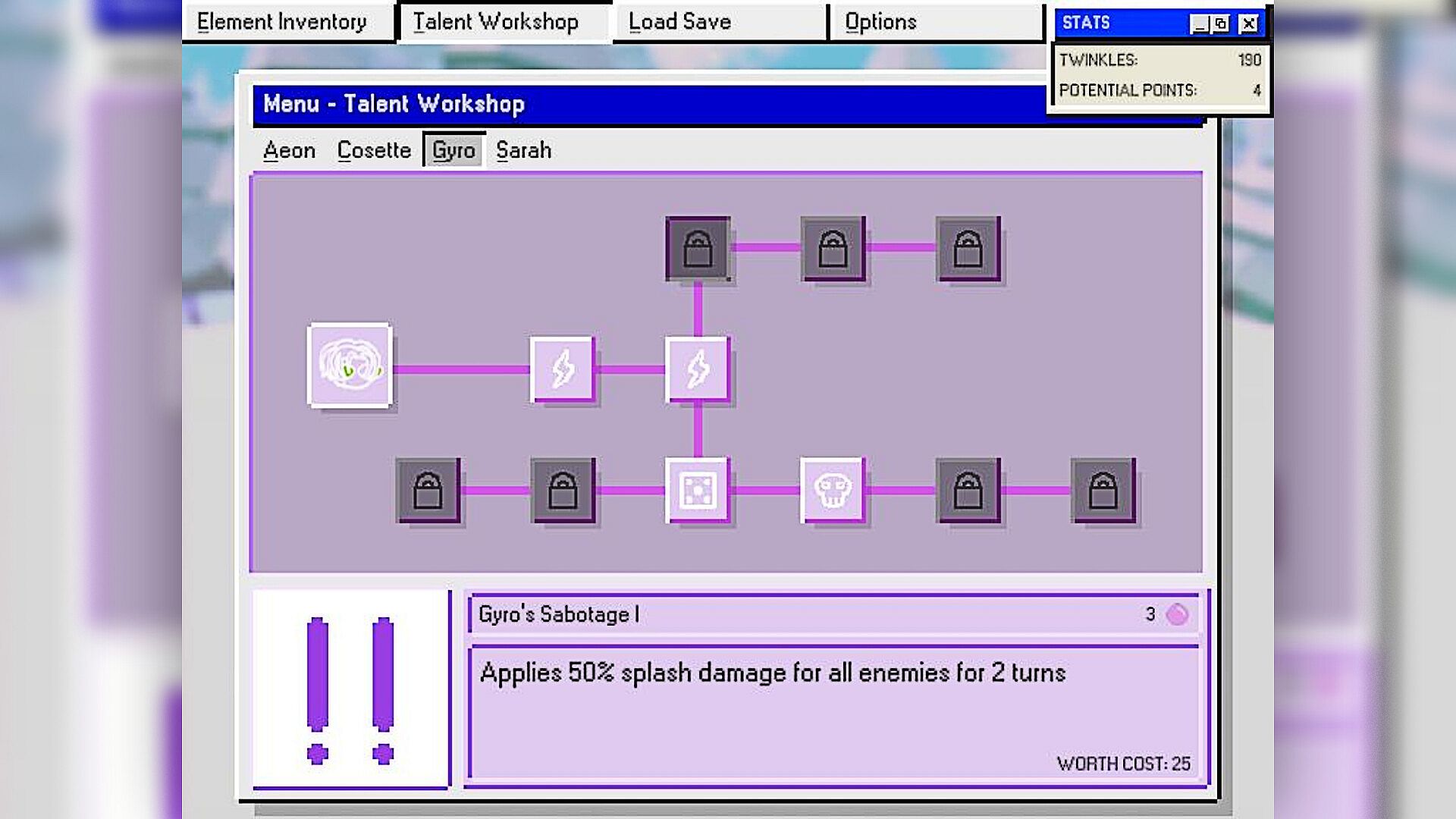The width and height of the screenshot is (1456, 819).
Task: Open the Element Inventory menu
Action: tap(282, 22)
